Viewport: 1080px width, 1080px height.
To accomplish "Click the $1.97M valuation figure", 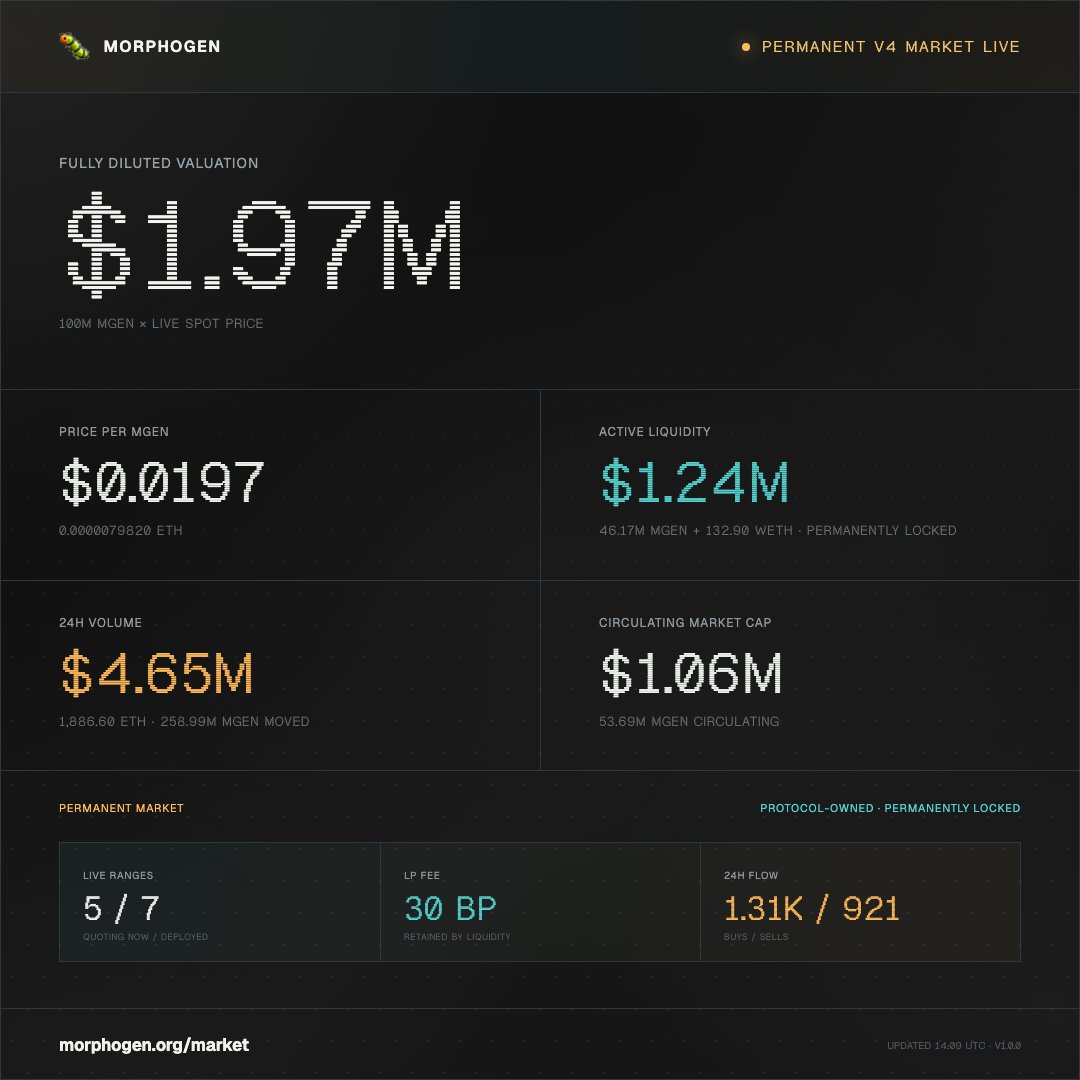I will pos(264,245).
